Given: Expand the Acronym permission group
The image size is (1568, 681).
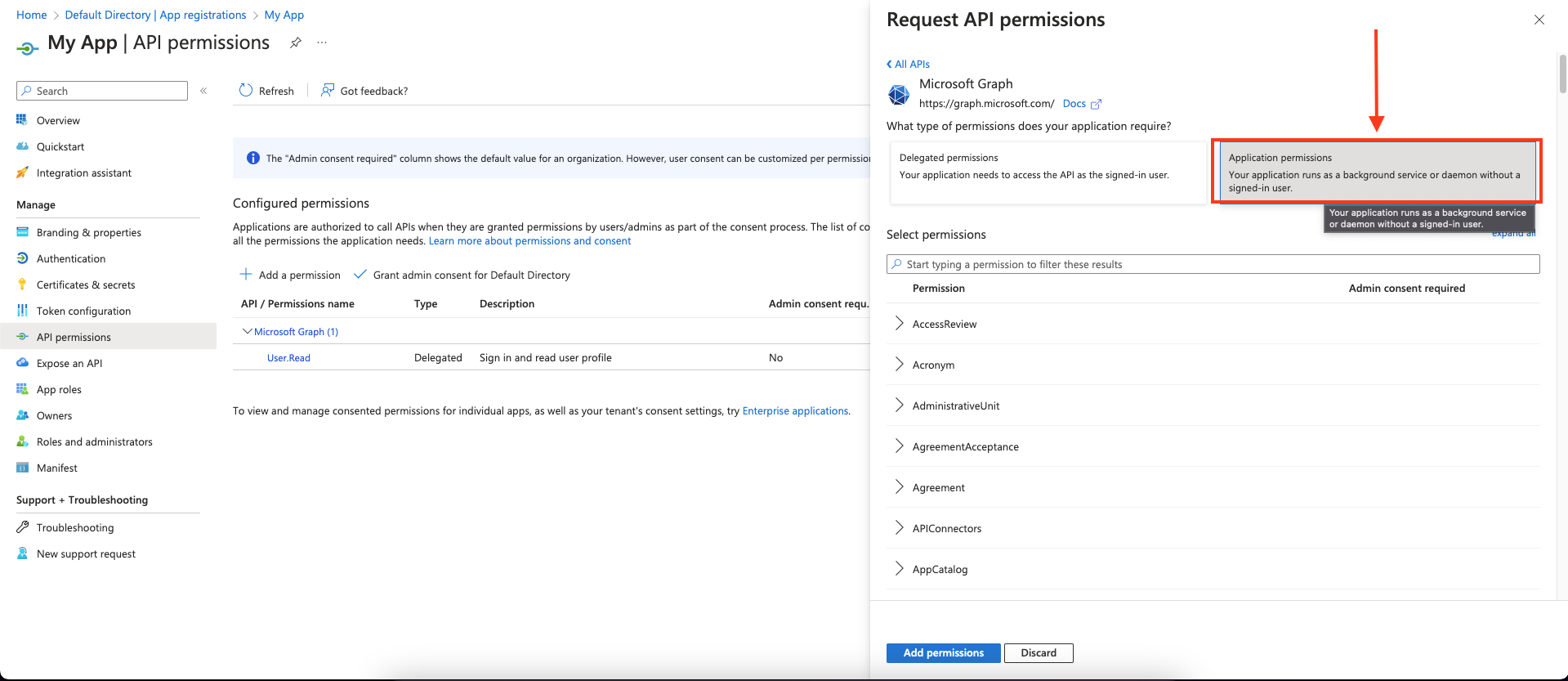Looking at the screenshot, I should [900, 365].
